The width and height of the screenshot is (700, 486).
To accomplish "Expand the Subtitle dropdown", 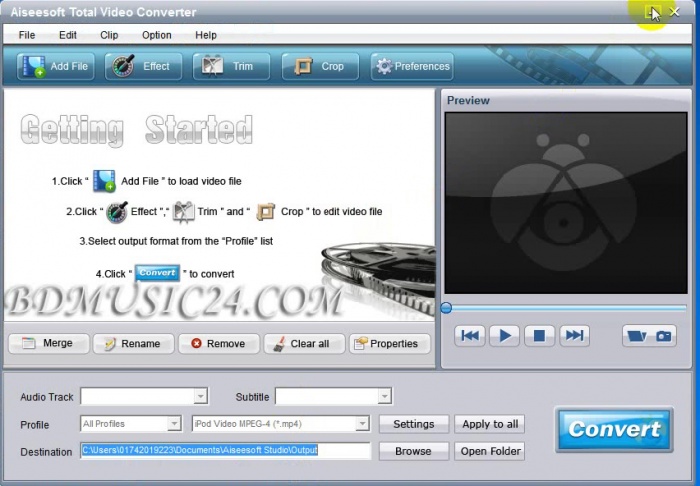I will pyautogui.click(x=384, y=397).
